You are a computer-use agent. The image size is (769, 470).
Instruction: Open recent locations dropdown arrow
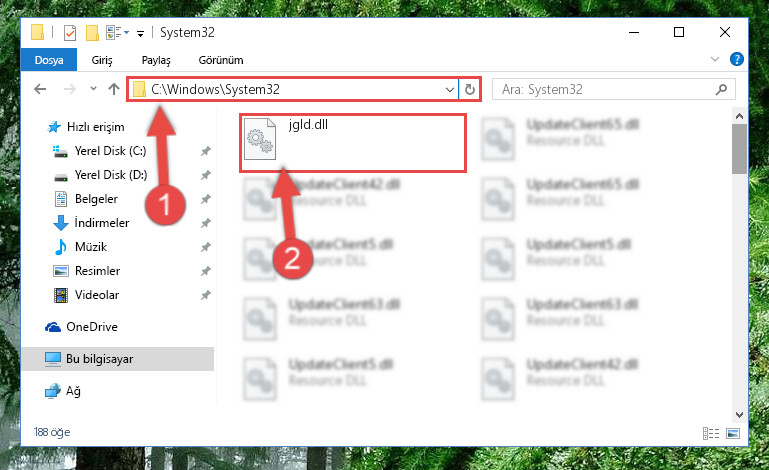[93, 89]
